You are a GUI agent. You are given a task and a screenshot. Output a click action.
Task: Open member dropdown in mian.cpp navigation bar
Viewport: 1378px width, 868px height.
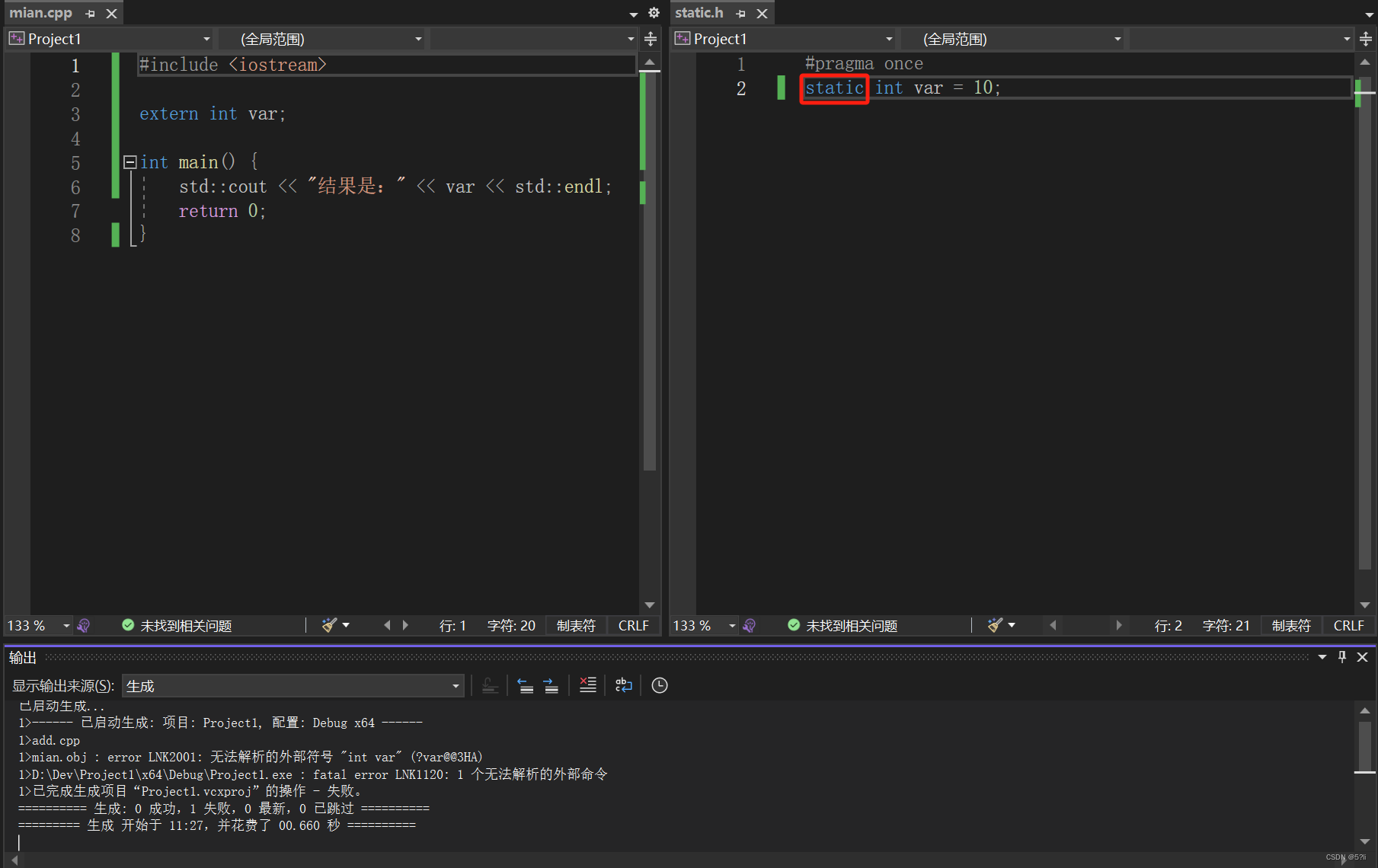[534, 39]
